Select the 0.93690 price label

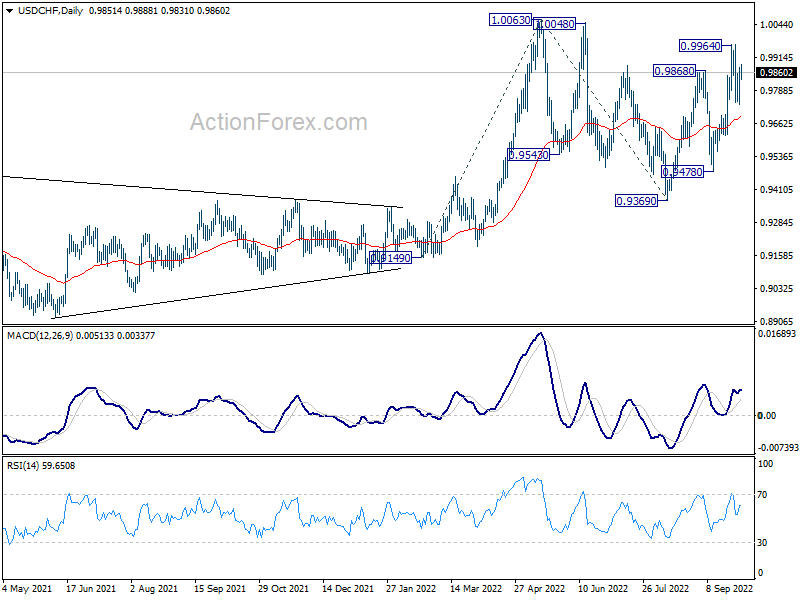[x=636, y=201]
